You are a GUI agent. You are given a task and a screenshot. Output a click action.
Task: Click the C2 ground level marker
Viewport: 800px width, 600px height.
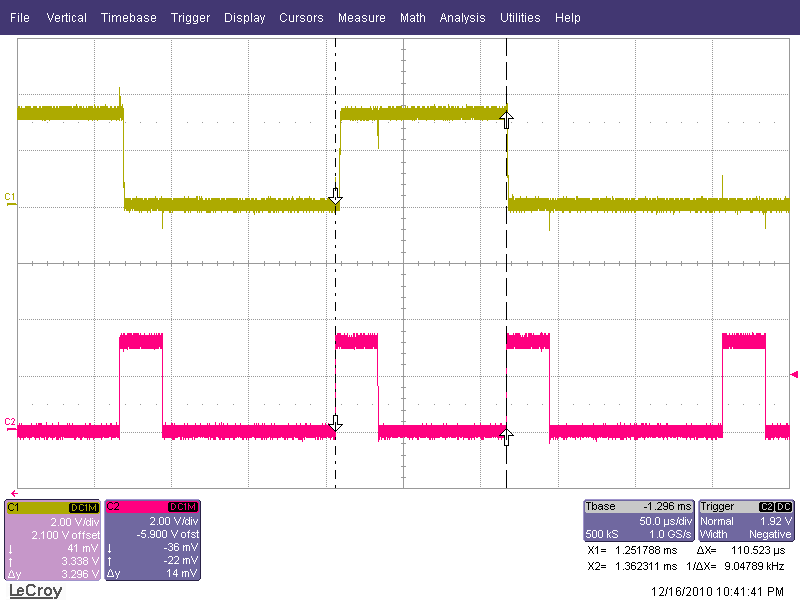point(10,424)
